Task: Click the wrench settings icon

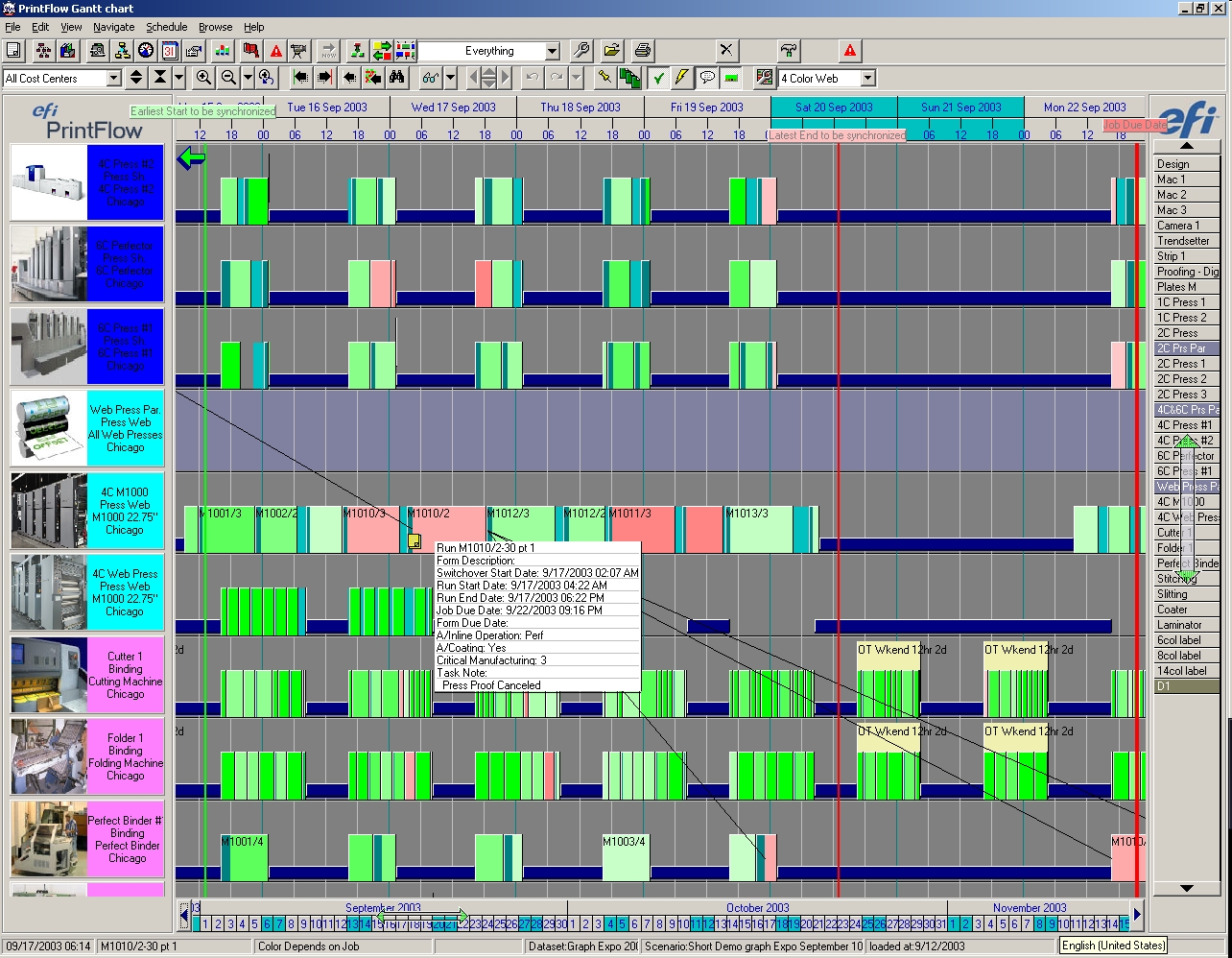Action: tap(580, 51)
